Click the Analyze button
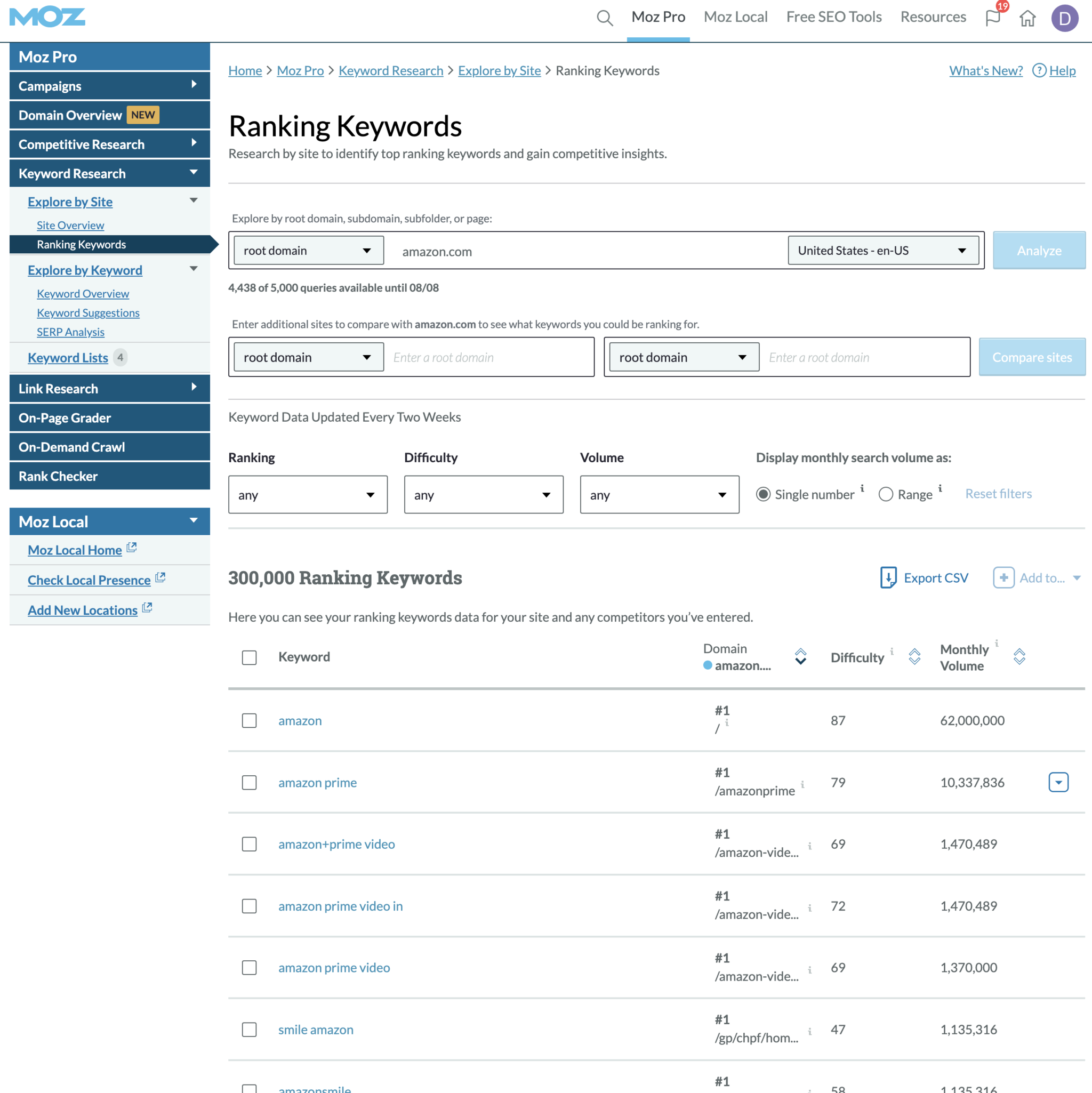The width and height of the screenshot is (1092, 1093). point(1039,251)
